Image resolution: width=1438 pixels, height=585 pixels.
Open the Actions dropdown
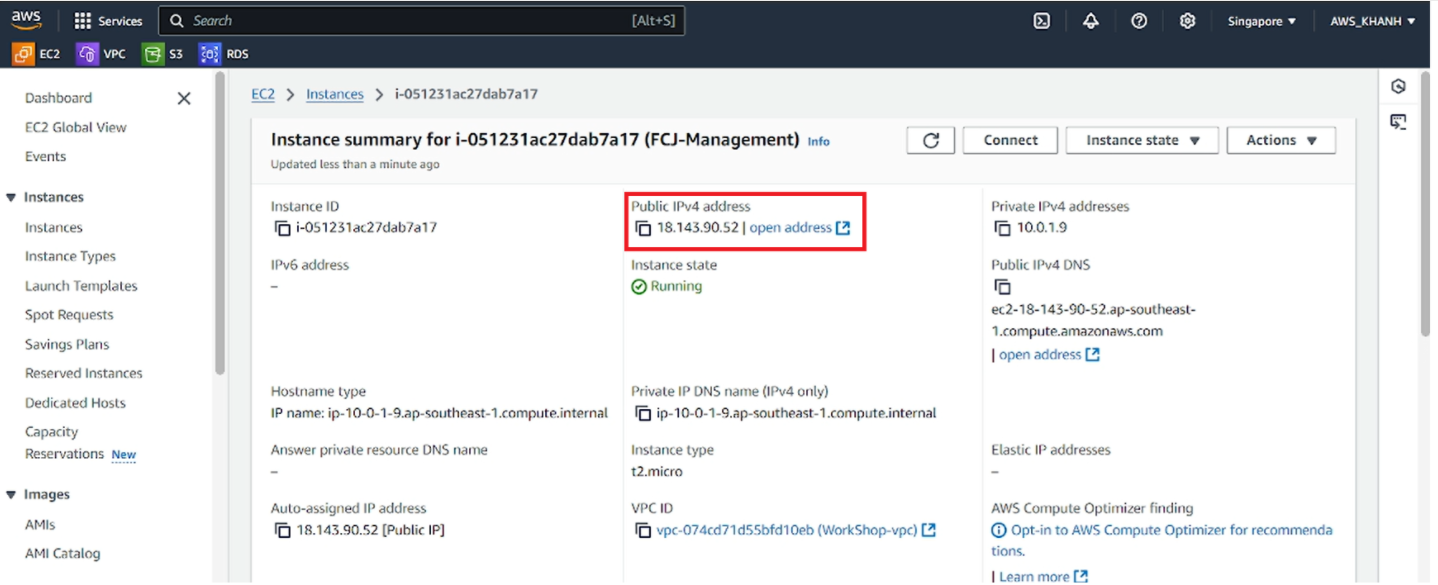(x=1281, y=140)
